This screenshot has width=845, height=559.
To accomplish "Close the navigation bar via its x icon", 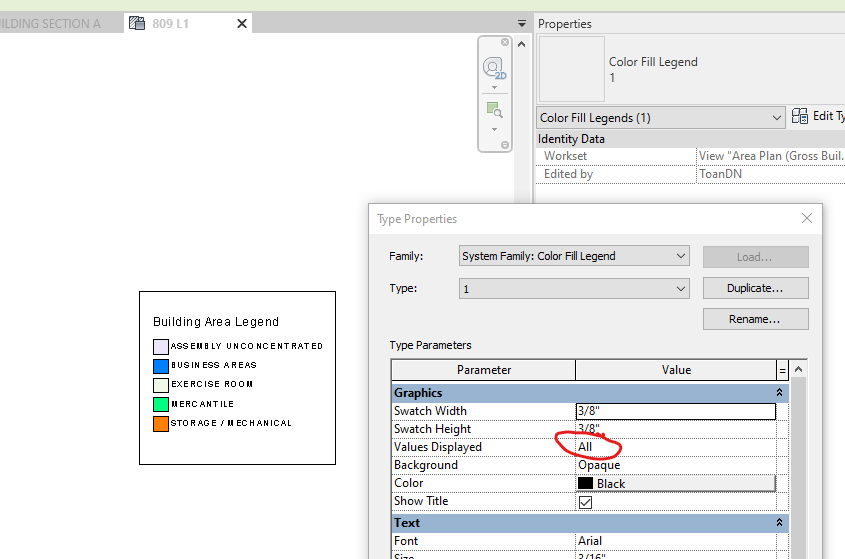I will point(505,42).
